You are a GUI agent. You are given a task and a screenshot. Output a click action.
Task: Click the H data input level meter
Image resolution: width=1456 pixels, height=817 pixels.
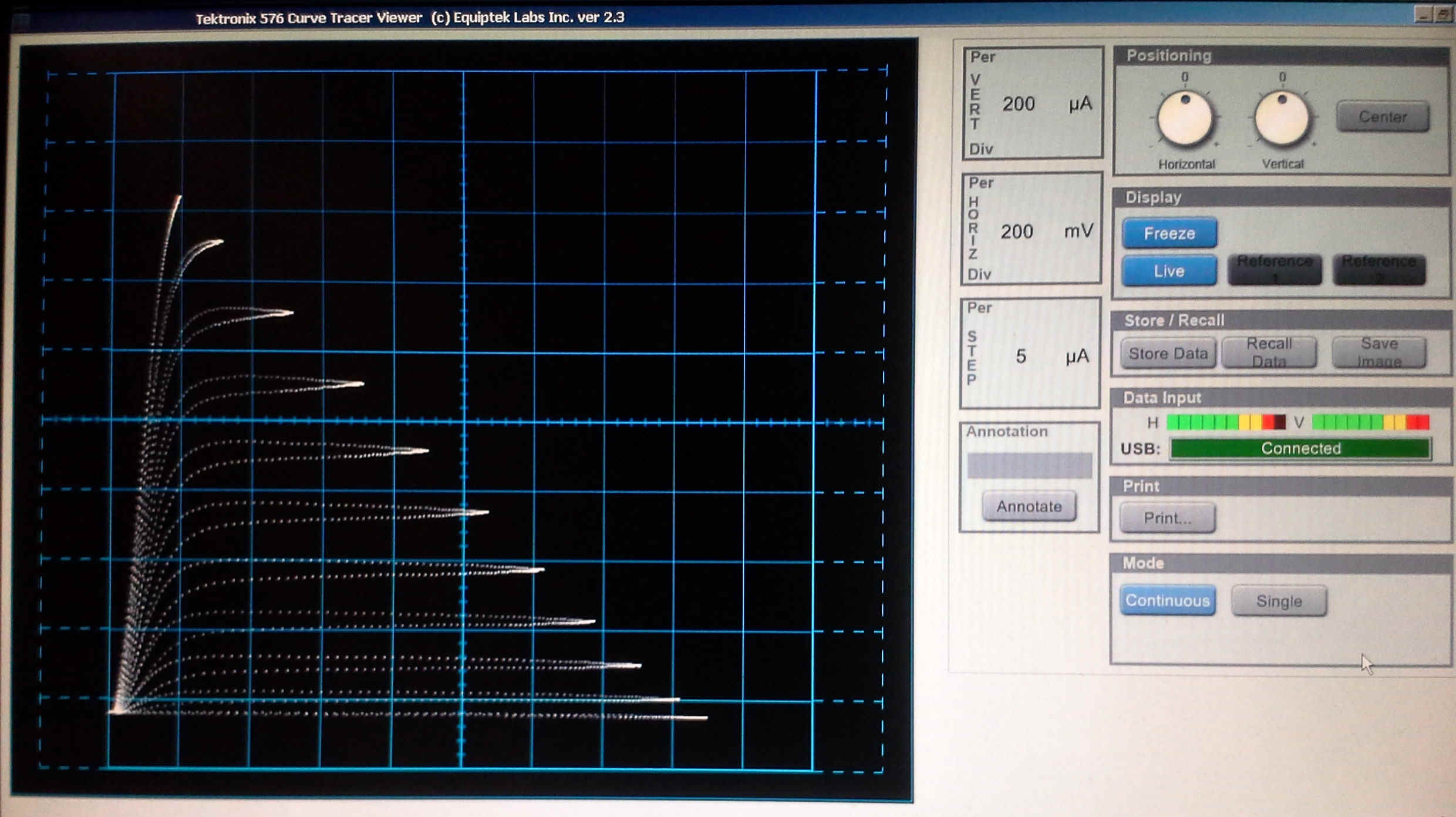1225,422
